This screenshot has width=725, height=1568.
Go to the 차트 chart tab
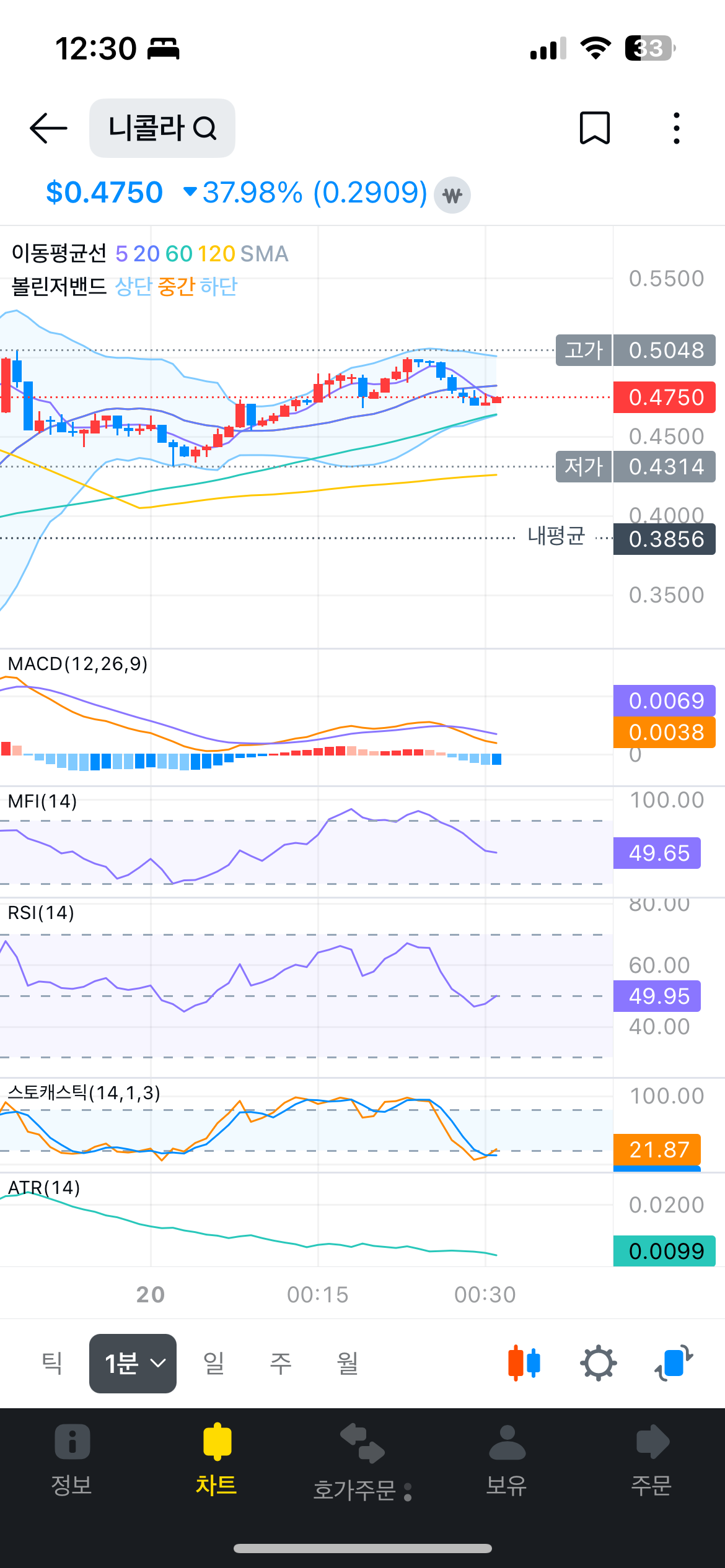point(217,1460)
